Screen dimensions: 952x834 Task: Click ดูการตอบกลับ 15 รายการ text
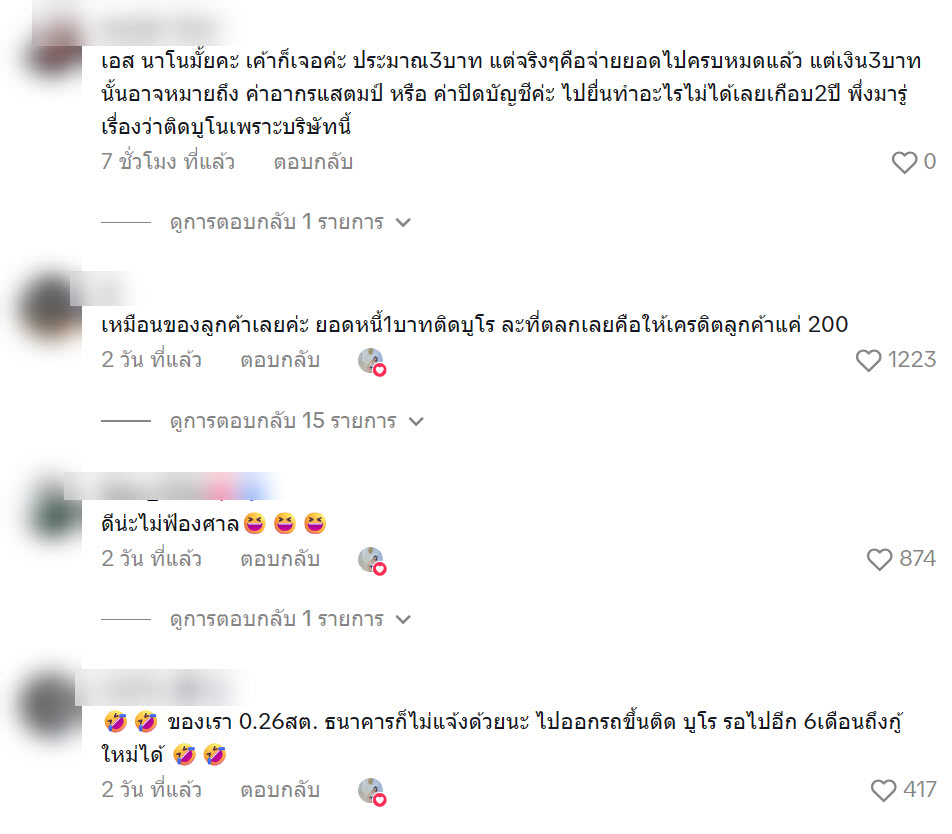point(283,421)
